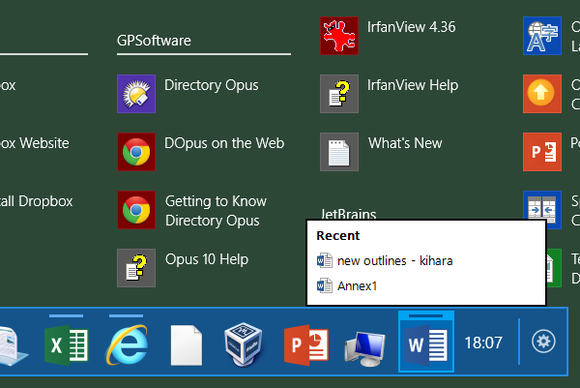Open IrfanView Help tile
580x388 pixels.
pyautogui.click(x=339, y=94)
